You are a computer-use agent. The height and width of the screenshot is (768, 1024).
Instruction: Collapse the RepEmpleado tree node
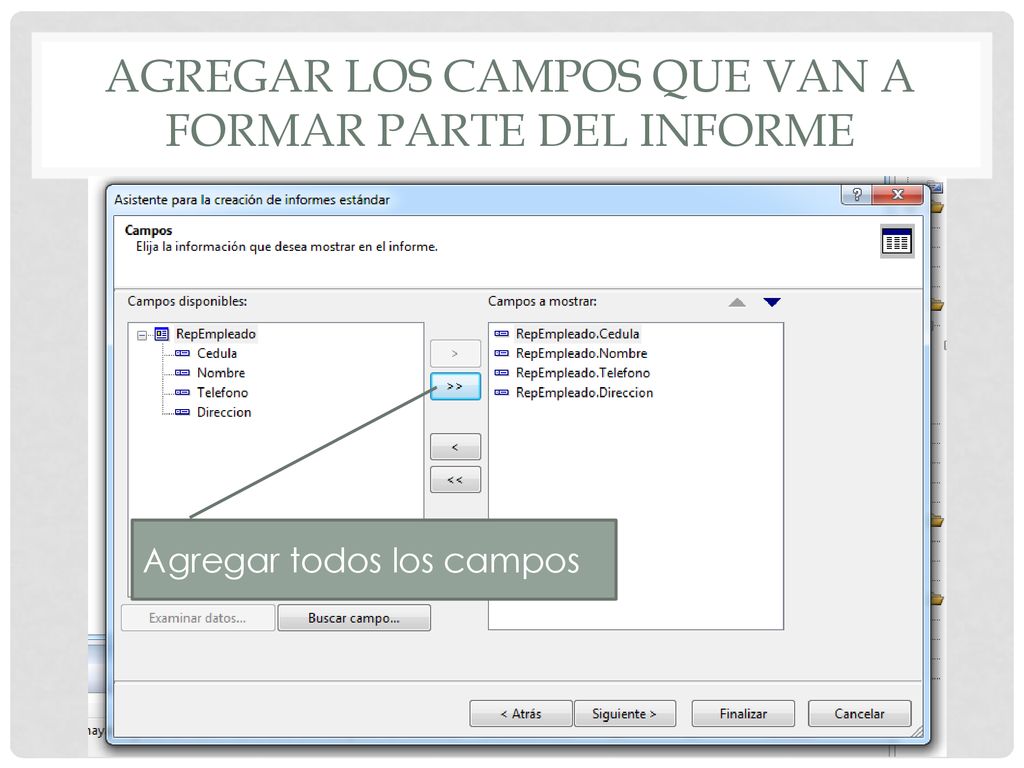142,335
